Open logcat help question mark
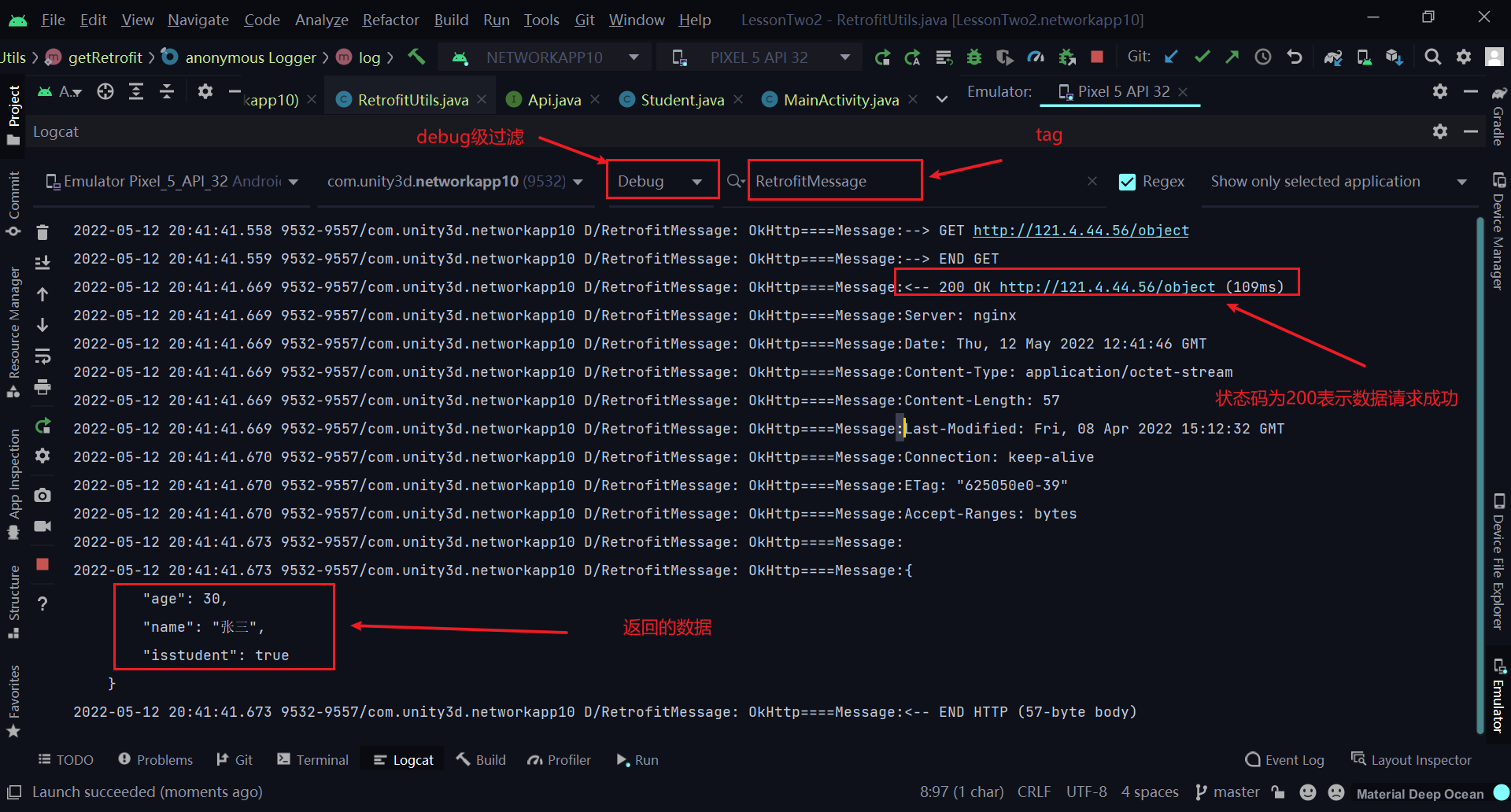 tap(42, 603)
